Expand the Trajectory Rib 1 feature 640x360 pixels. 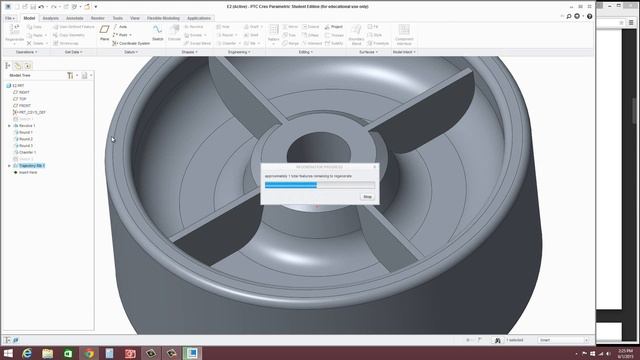[9, 166]
